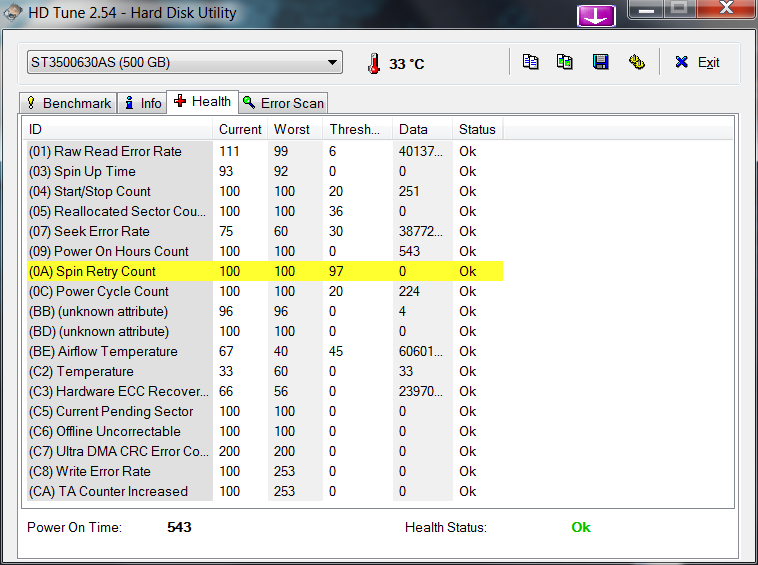Image resolution: width=758 pixels, height=565 pixels.
Task: Select the (BE) Airflow Temperature row
Action: (265, 351)
